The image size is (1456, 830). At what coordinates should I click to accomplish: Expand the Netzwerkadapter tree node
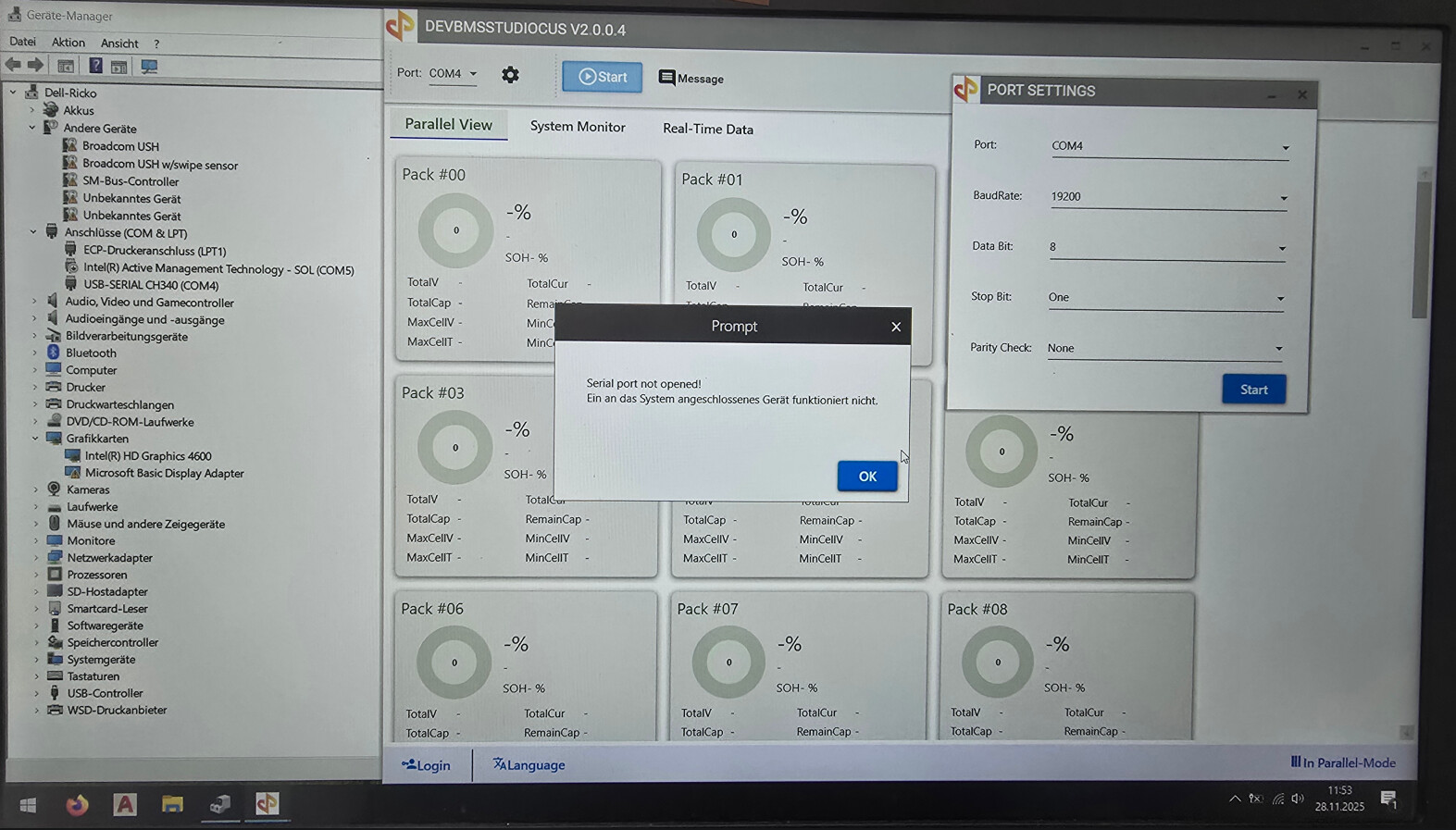tap(36, 558)
